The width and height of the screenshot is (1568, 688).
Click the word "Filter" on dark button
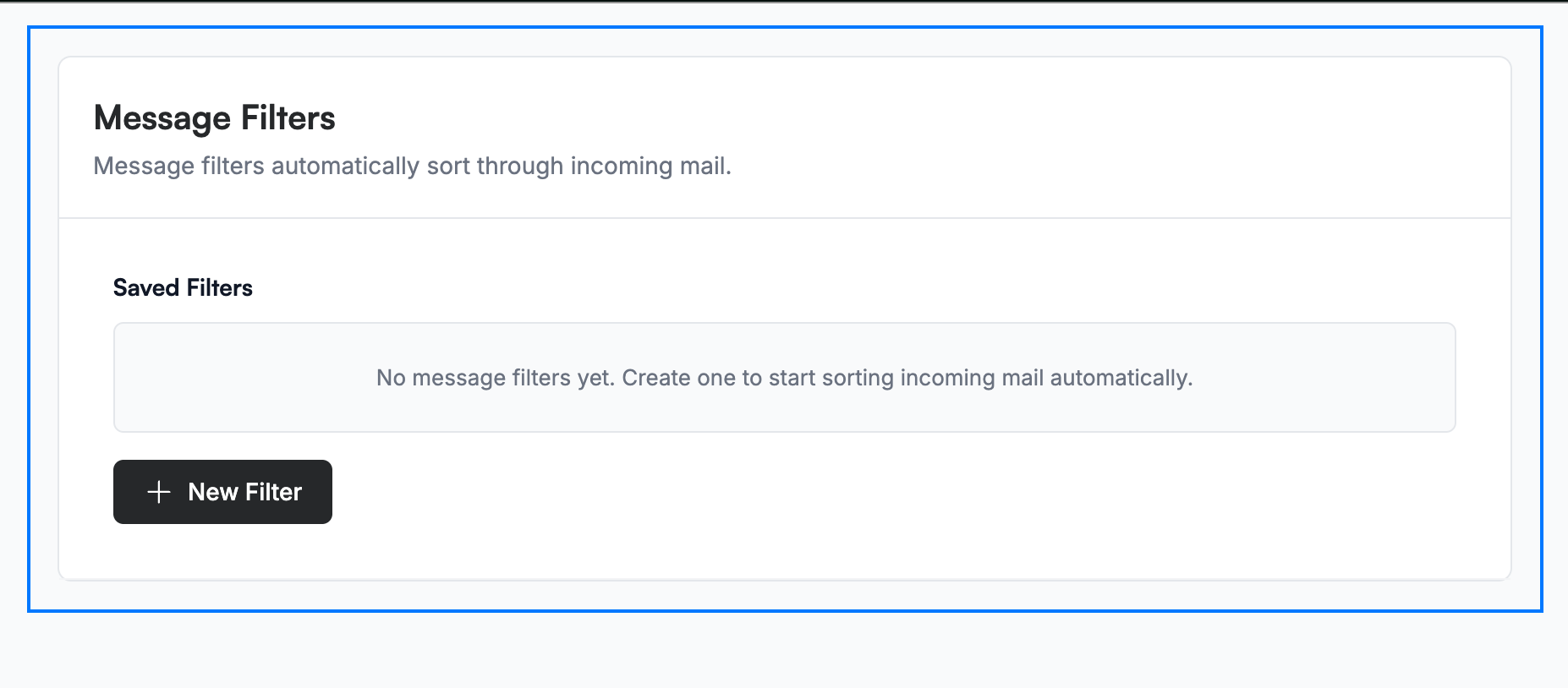[x=274, y=492]
